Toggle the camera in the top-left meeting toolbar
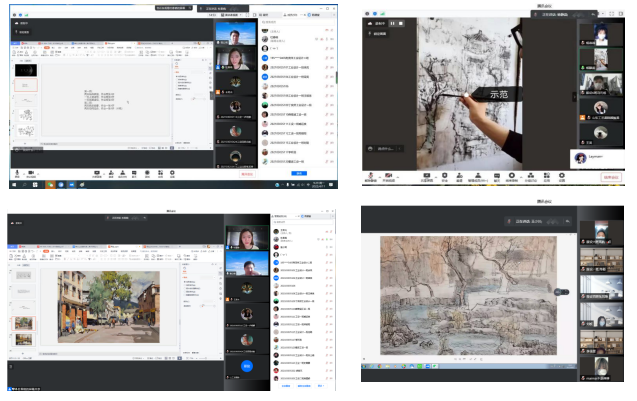The width and height of the screenshot is (637, 401). (31, 173)
